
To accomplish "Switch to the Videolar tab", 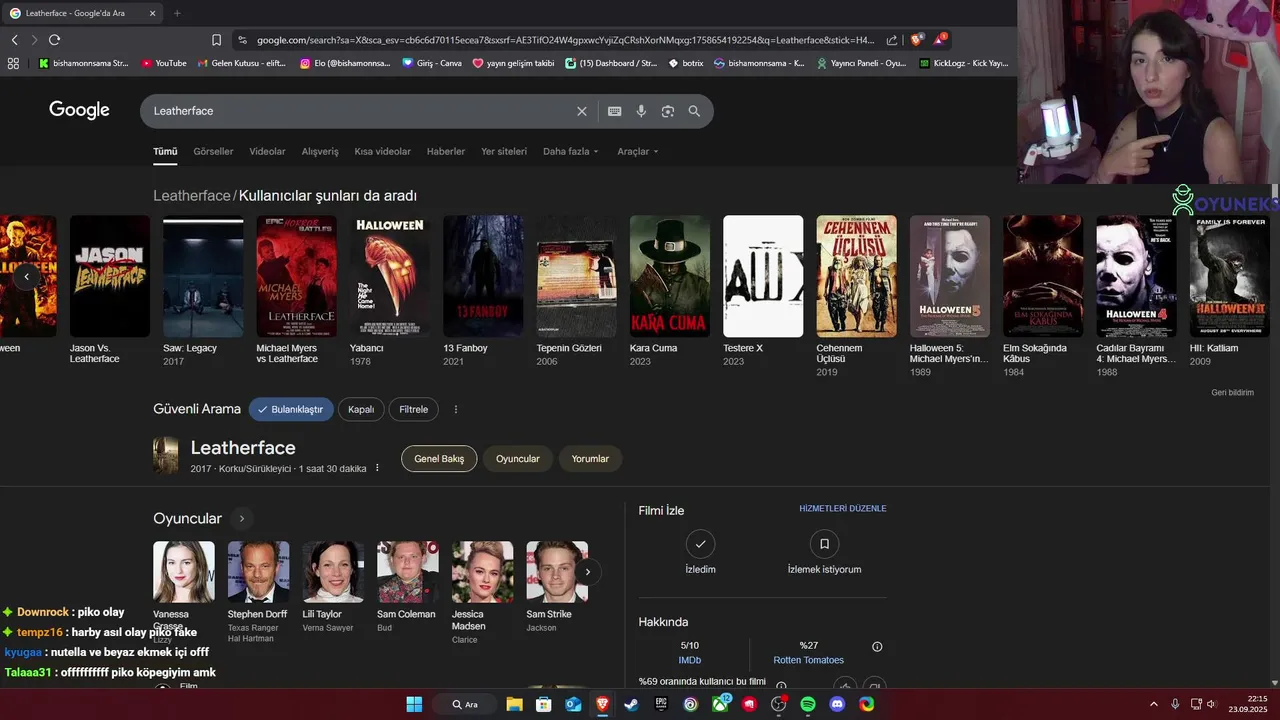I will click(267, 151).
